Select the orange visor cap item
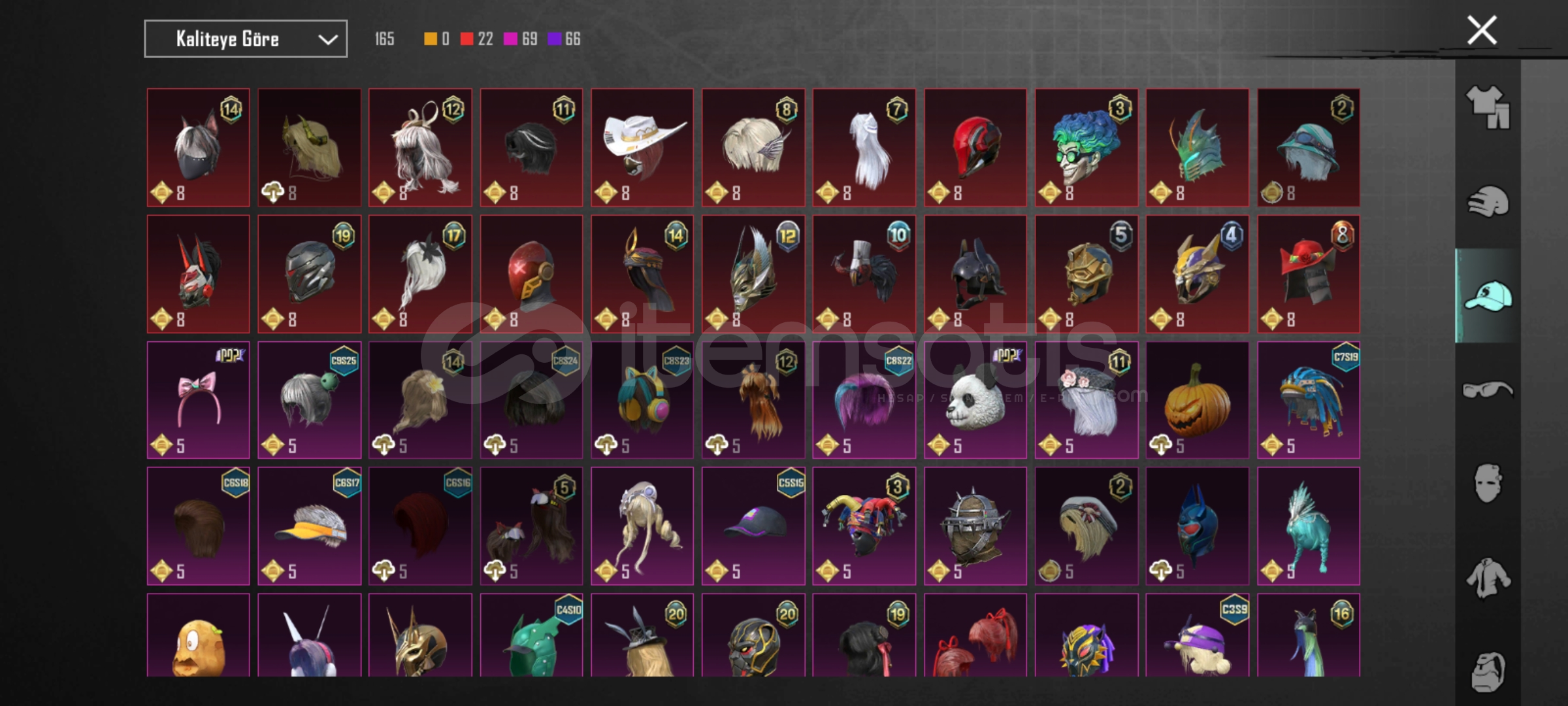1568x706 pixels. [309, 526]
